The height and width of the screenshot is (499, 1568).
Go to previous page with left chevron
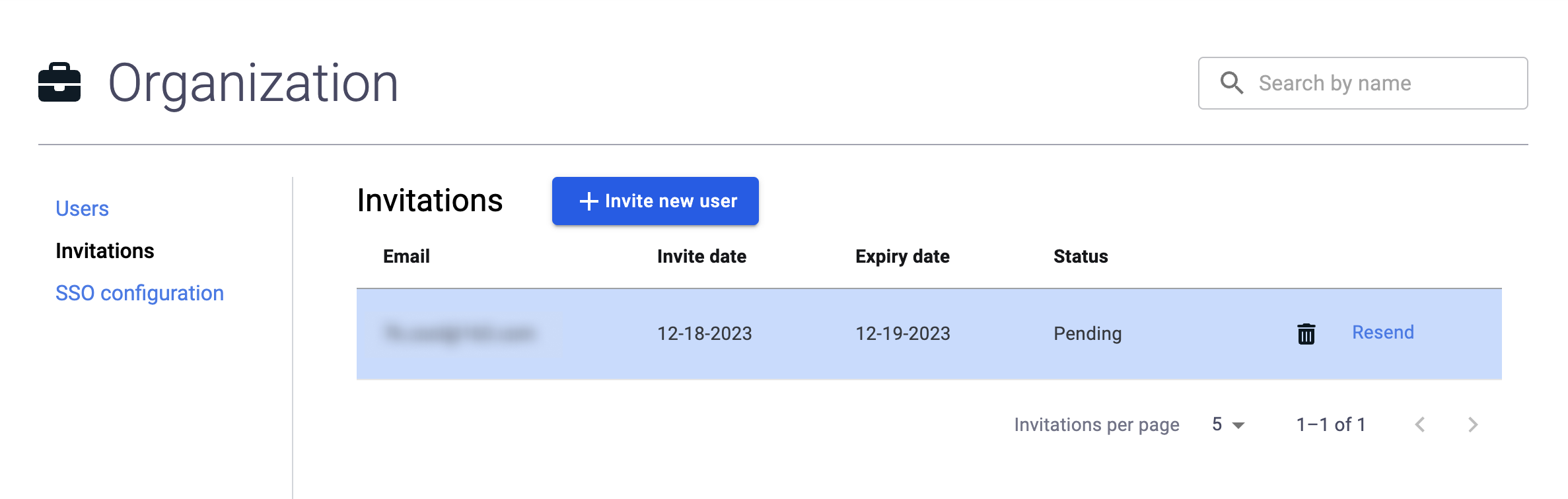pos(1420,424)
